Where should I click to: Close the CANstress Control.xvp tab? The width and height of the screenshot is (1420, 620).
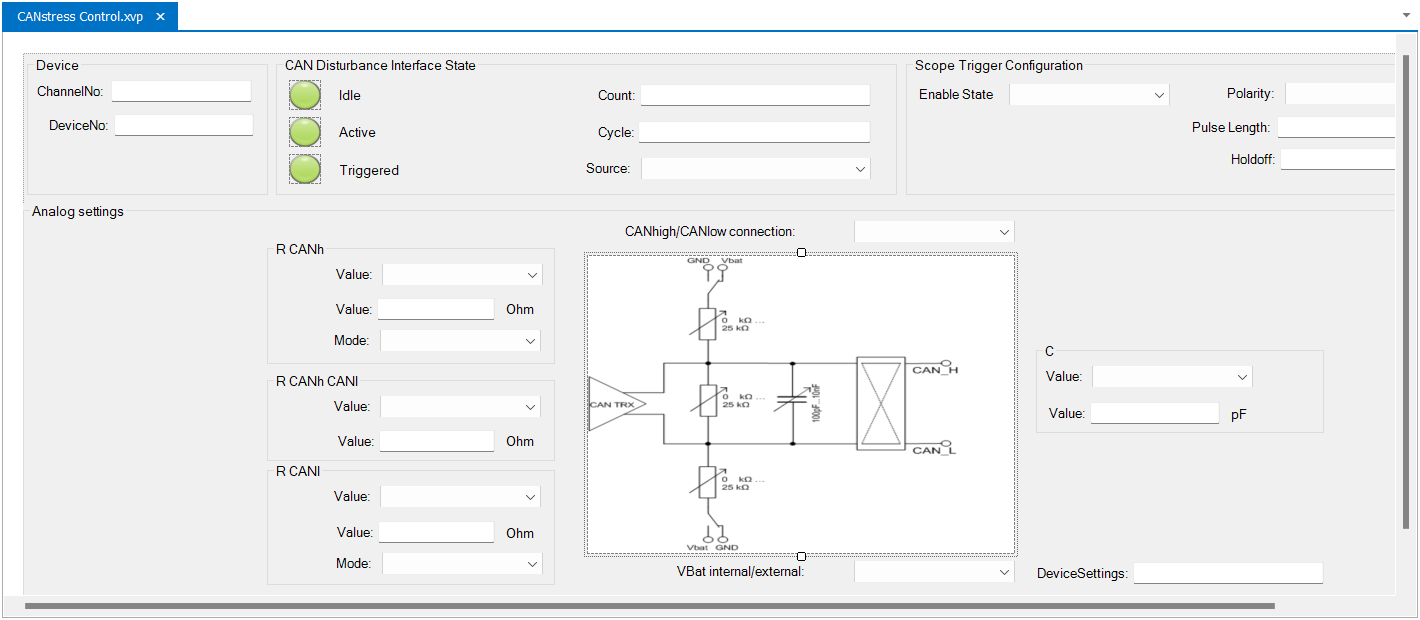pyautogui.click(x=160, y=17)
